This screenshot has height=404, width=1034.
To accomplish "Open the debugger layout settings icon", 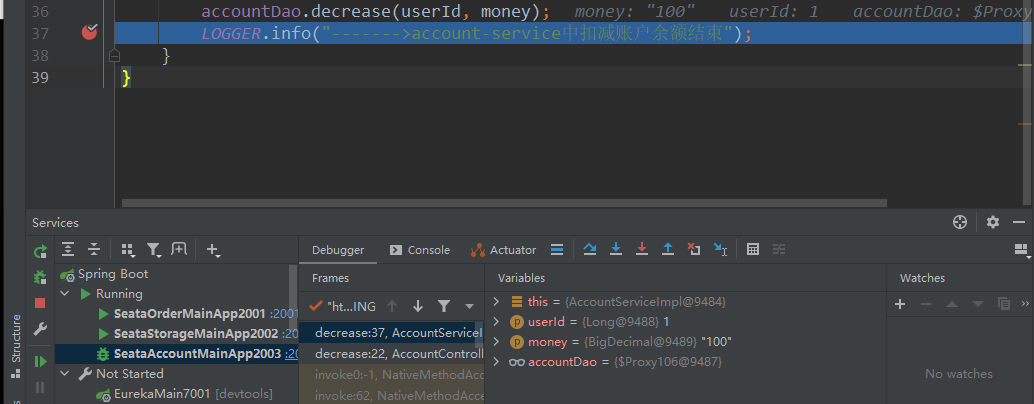I will pos(1021,250).
